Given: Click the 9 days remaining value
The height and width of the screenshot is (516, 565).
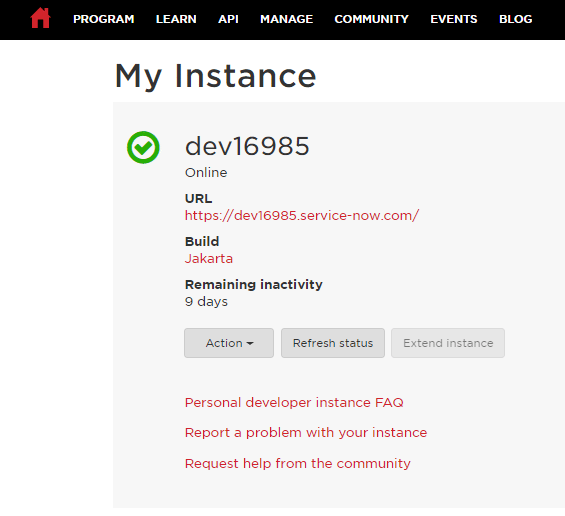Looking at the screenshot, I should tap(206, 302).
